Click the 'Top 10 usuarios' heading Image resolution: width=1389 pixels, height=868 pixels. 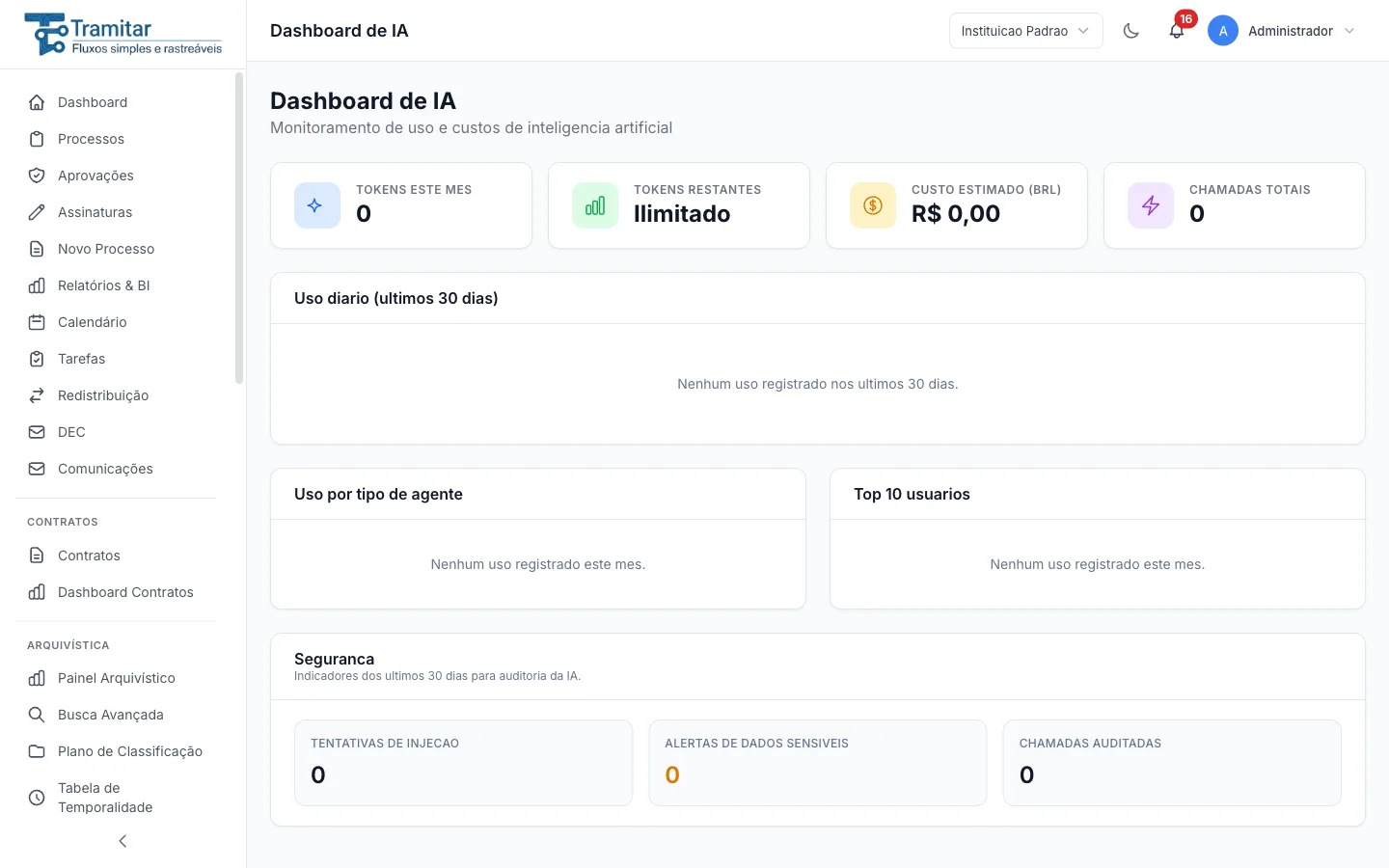[x=912, y=494]
